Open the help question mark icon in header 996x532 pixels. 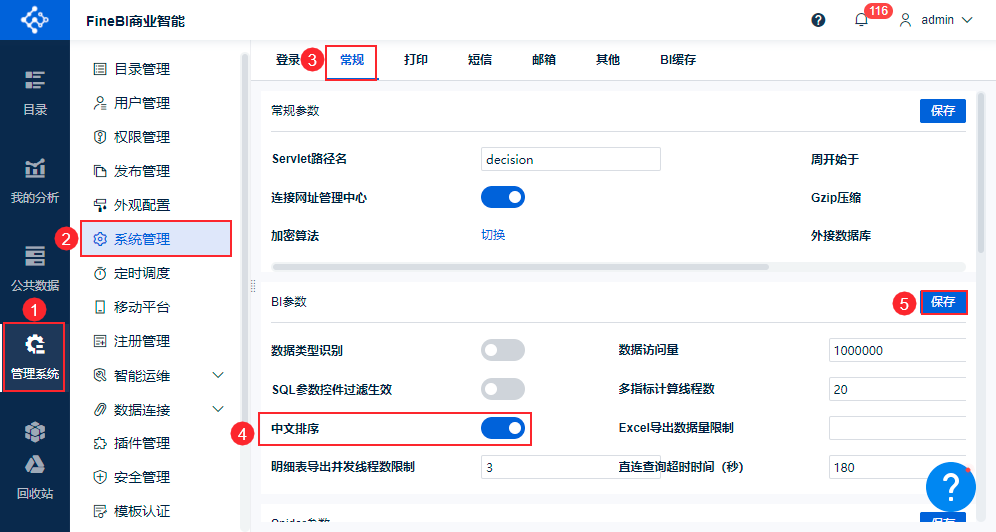pyautogui.click(x=818, y=20)
